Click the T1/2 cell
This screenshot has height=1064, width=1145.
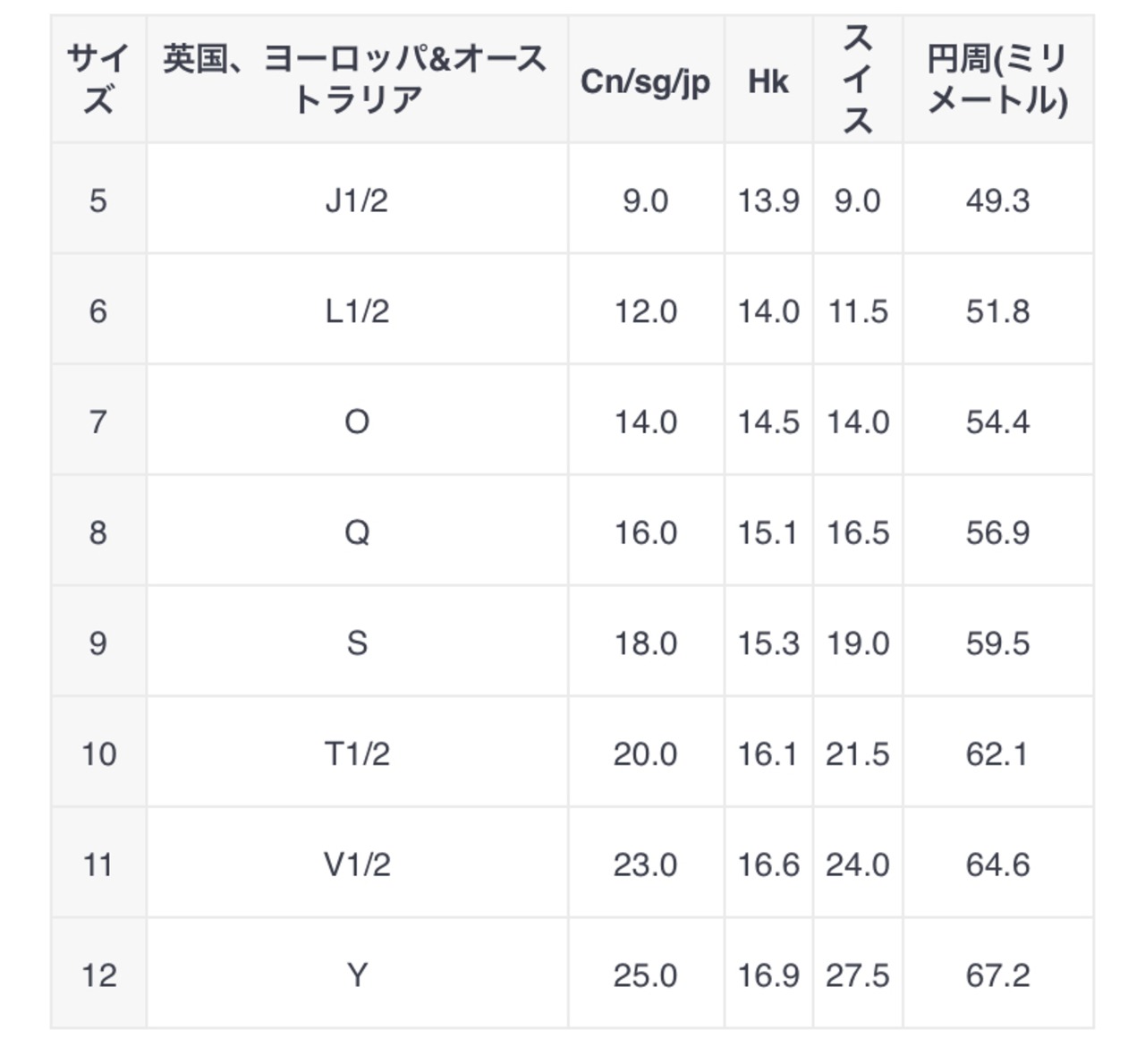tap(356, 754)
